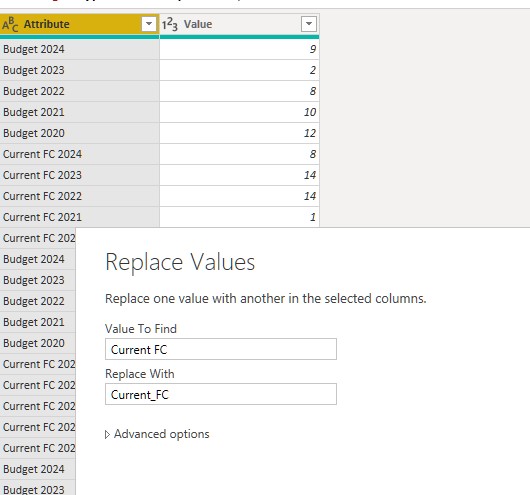This screenshot has width=530, height=495.
Task: Click value 8 in the Budget 2022 row
Action: [239, 91]
